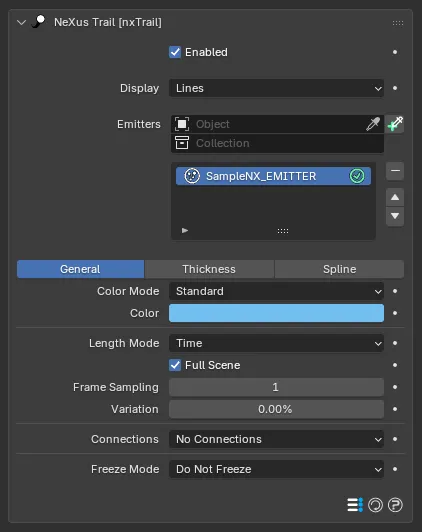The width and height of the screenshot is (422, 532).
Task: Open the Freeze Mode dropdown
Action: (x=276, y=469)
